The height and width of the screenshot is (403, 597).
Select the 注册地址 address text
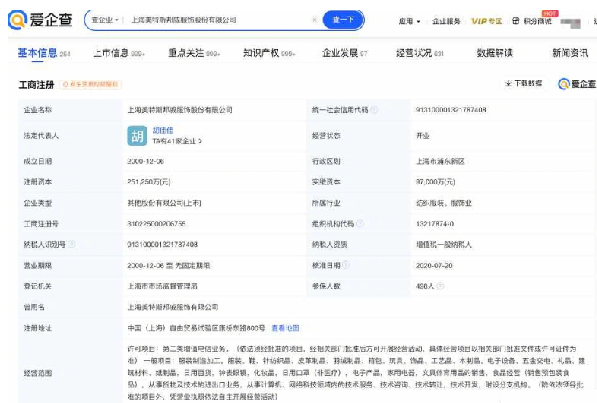[196, 328]
